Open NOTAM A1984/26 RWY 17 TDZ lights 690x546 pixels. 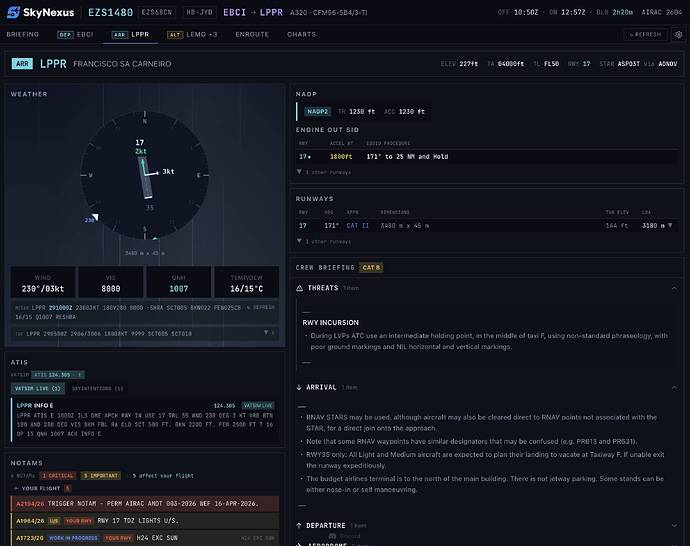(145, 521)
